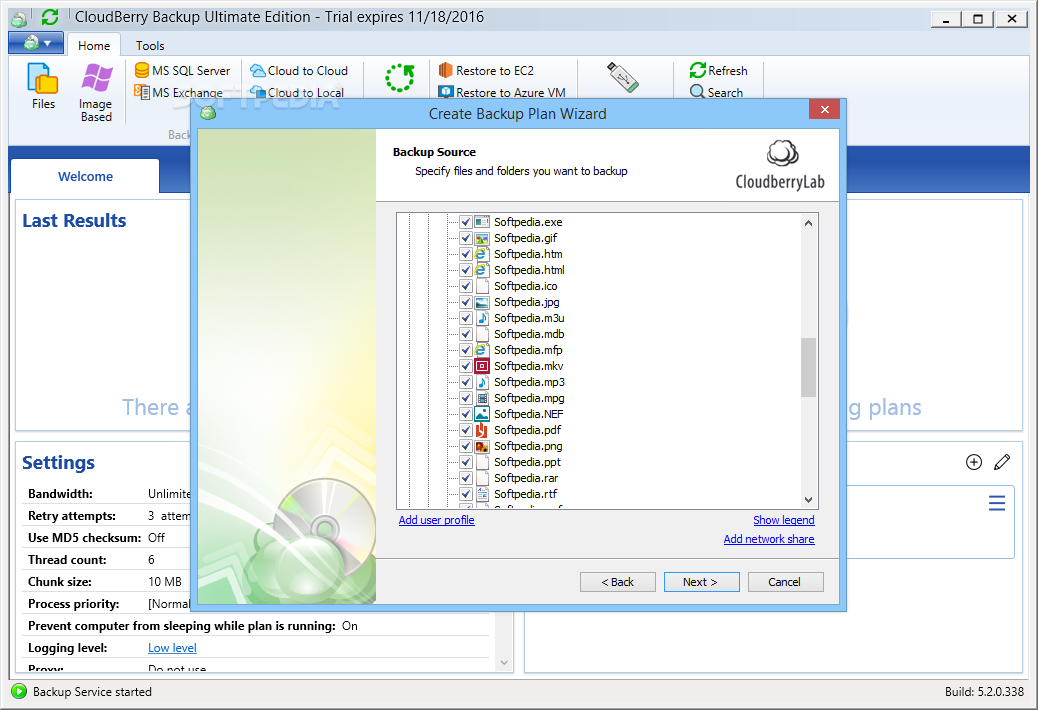Click the Next button
Viewport: 1038px width, 710px height.
pyautogui.click(x=701, y=582)
